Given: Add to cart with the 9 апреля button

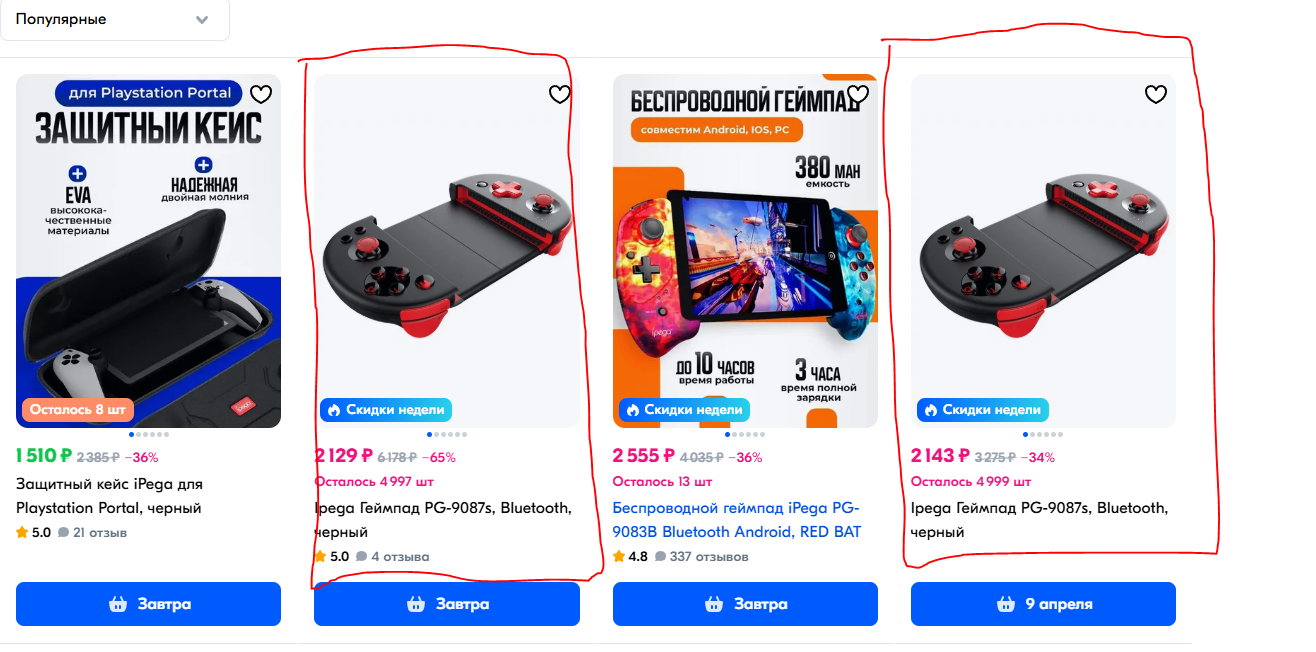Looking at the screenshot, I should point(1043,604).
